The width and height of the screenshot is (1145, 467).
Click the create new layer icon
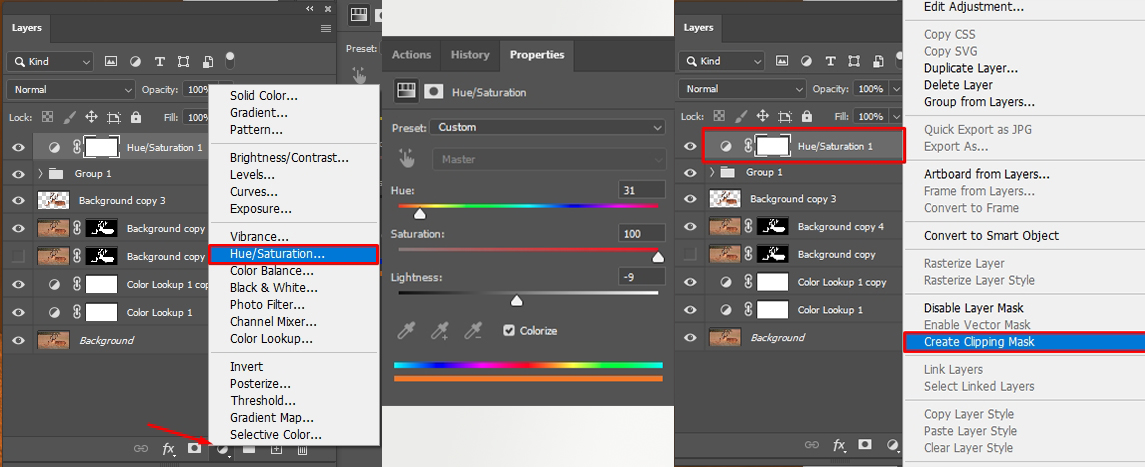tap(276, 449)
